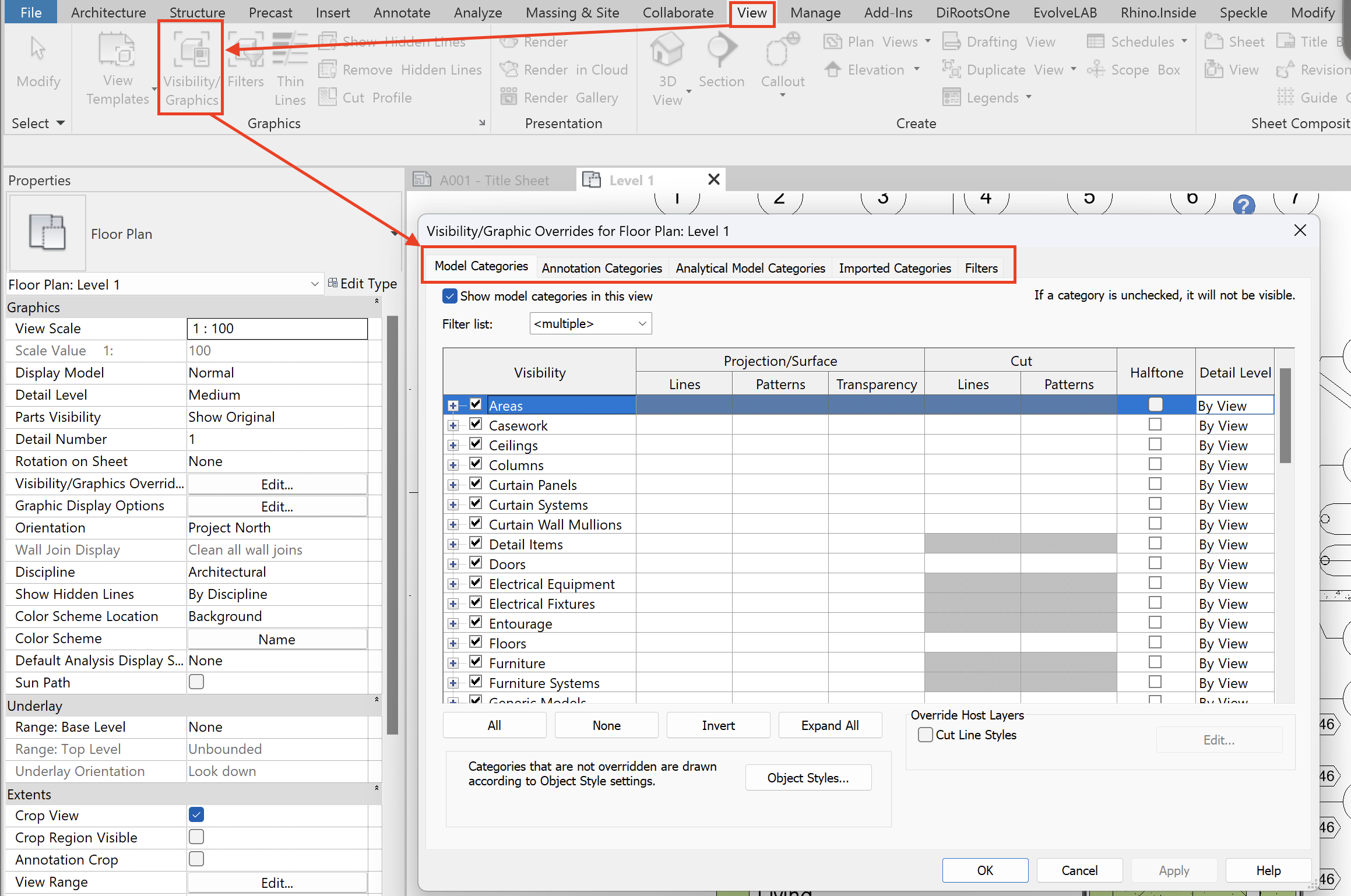The image size is (1351, 896).
Task: Check the Cut Line Styles box
Action: (x=925, y=735)
